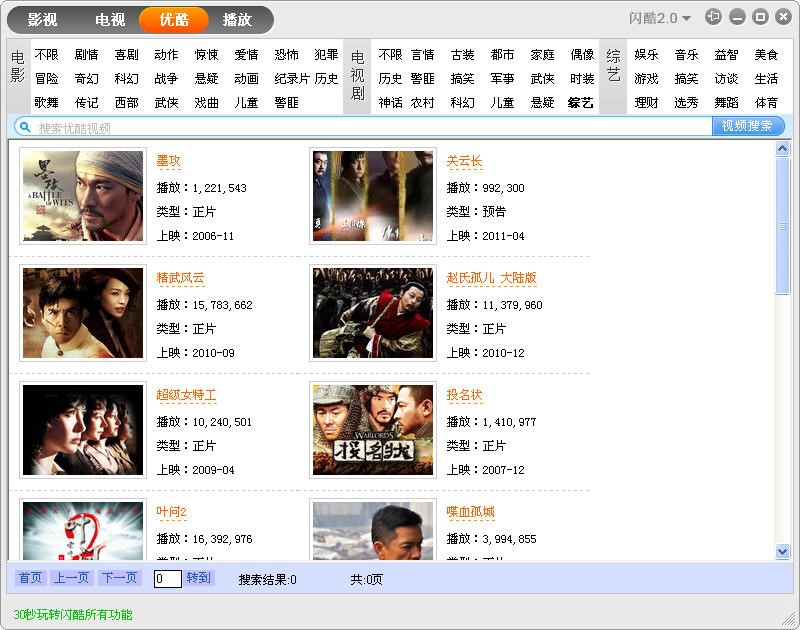Pick the 选秀 variety category

tap(686, 103)
